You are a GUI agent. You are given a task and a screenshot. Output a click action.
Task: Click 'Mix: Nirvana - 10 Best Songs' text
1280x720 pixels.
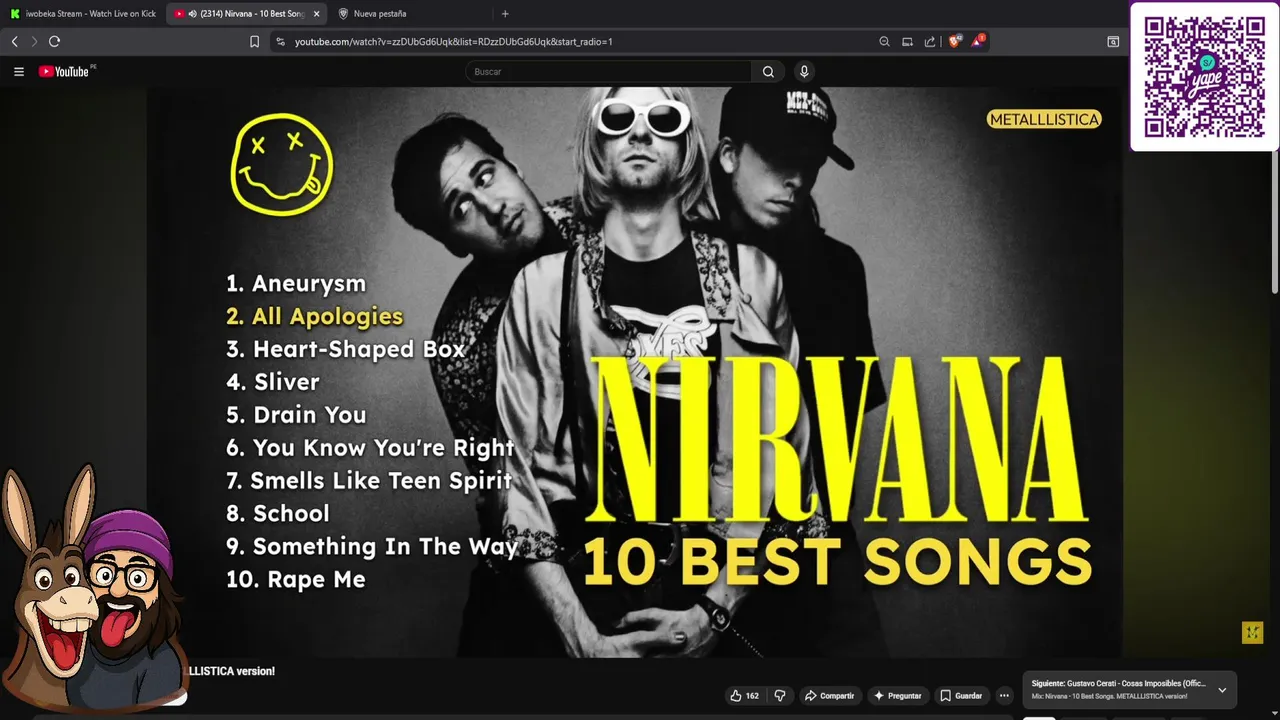pos(1110,696)
